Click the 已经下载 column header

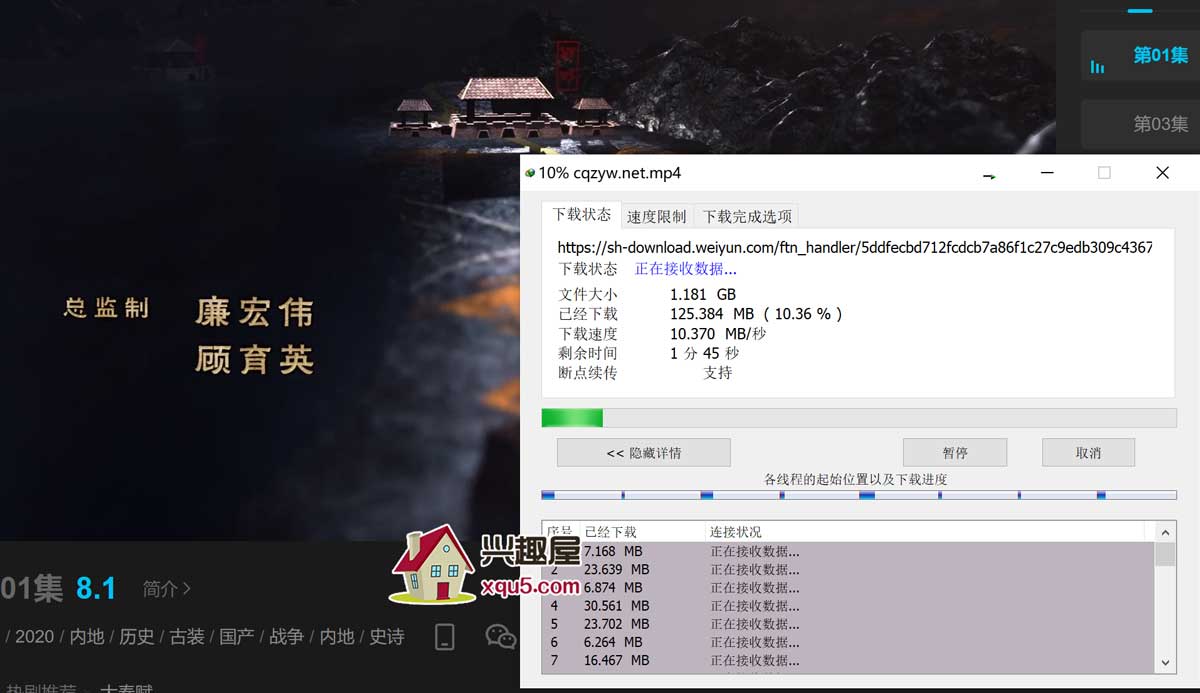(642, 532)
